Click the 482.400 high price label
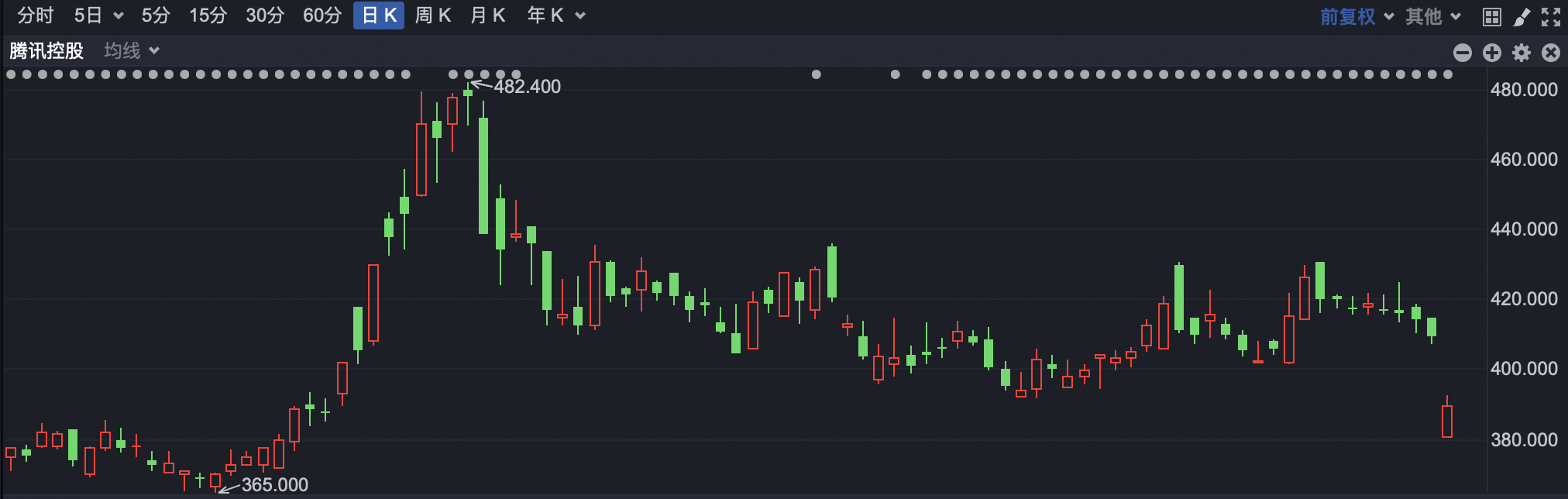The height and width of the screenshot is (499, 1568). [528, 86]
